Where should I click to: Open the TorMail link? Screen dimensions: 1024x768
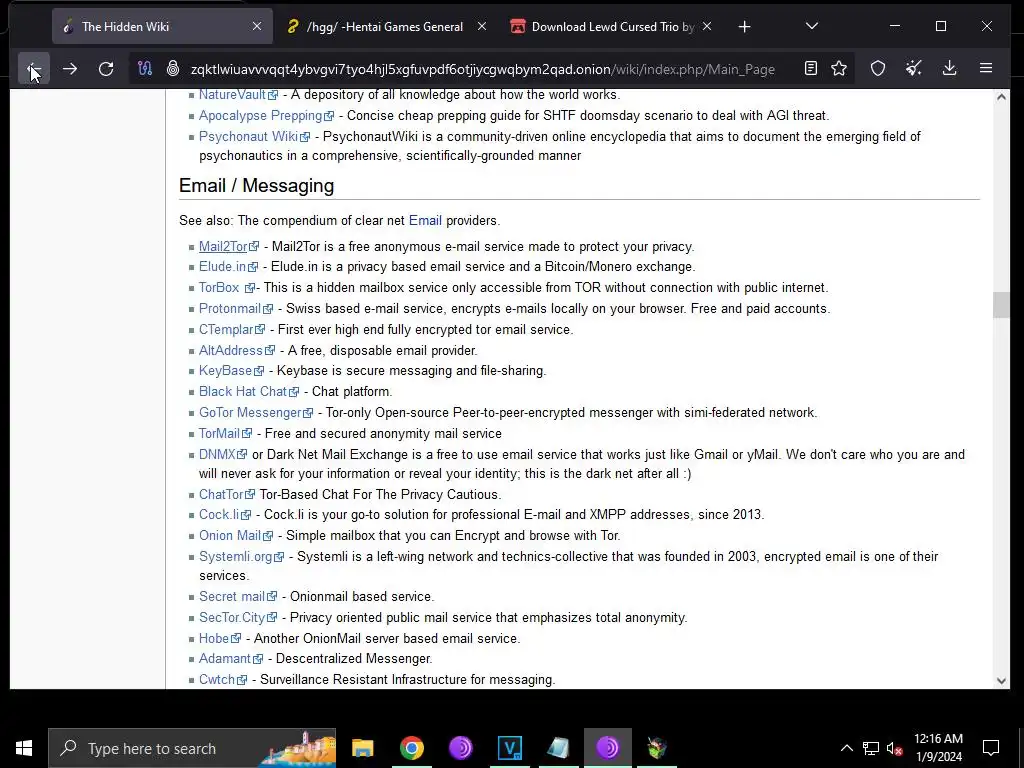click(225, 434)
